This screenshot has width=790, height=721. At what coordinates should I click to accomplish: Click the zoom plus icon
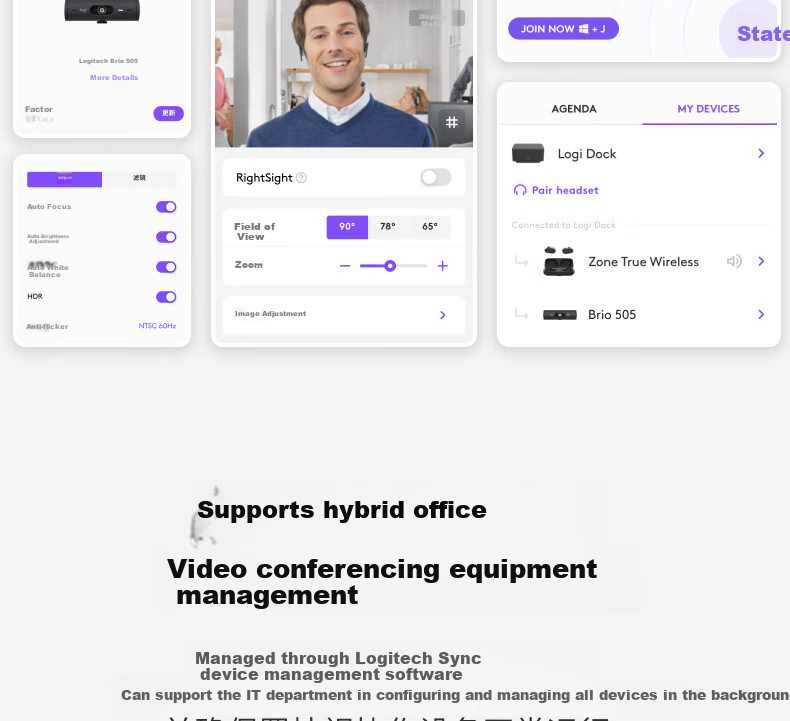pyautogui.click(x=442, y=266)
